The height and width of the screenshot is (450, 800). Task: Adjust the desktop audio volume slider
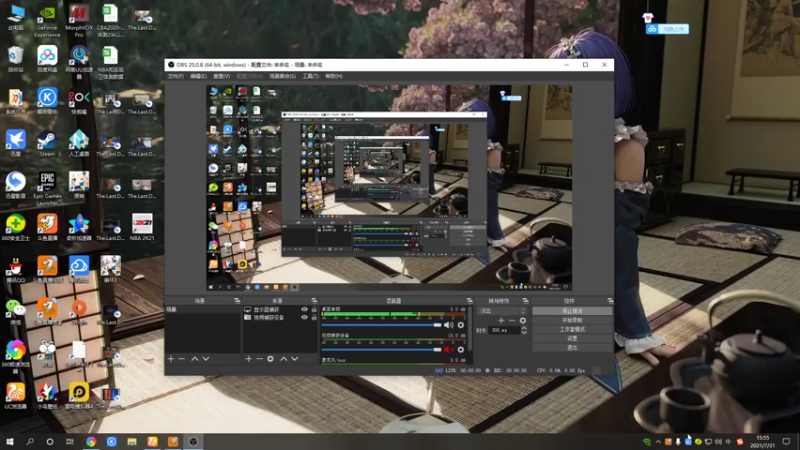tap(381, 325)
